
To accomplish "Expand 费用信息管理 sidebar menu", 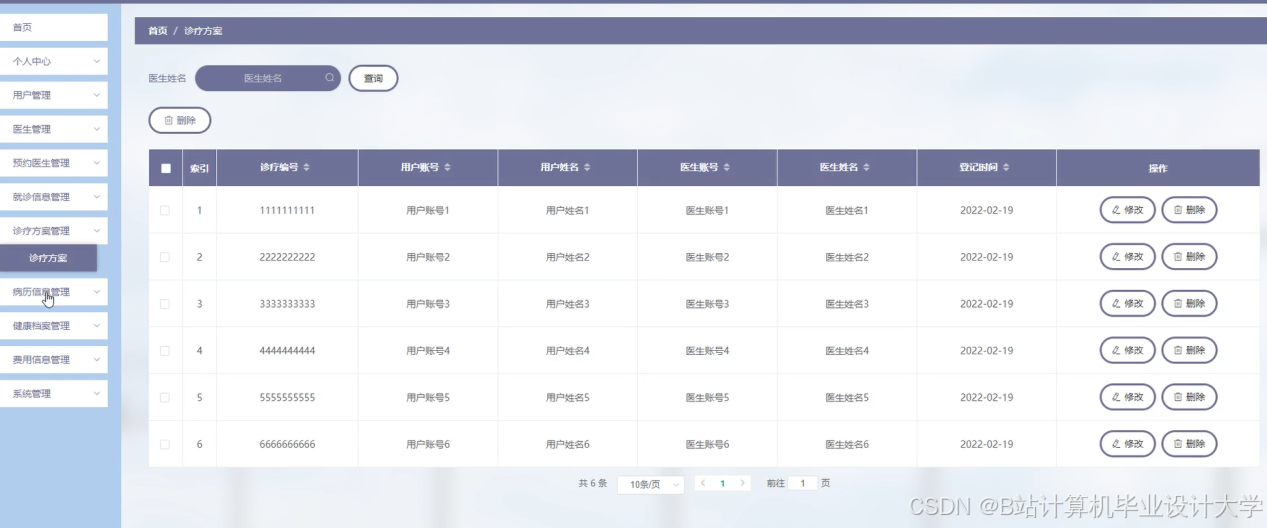I will pos(53,360).
